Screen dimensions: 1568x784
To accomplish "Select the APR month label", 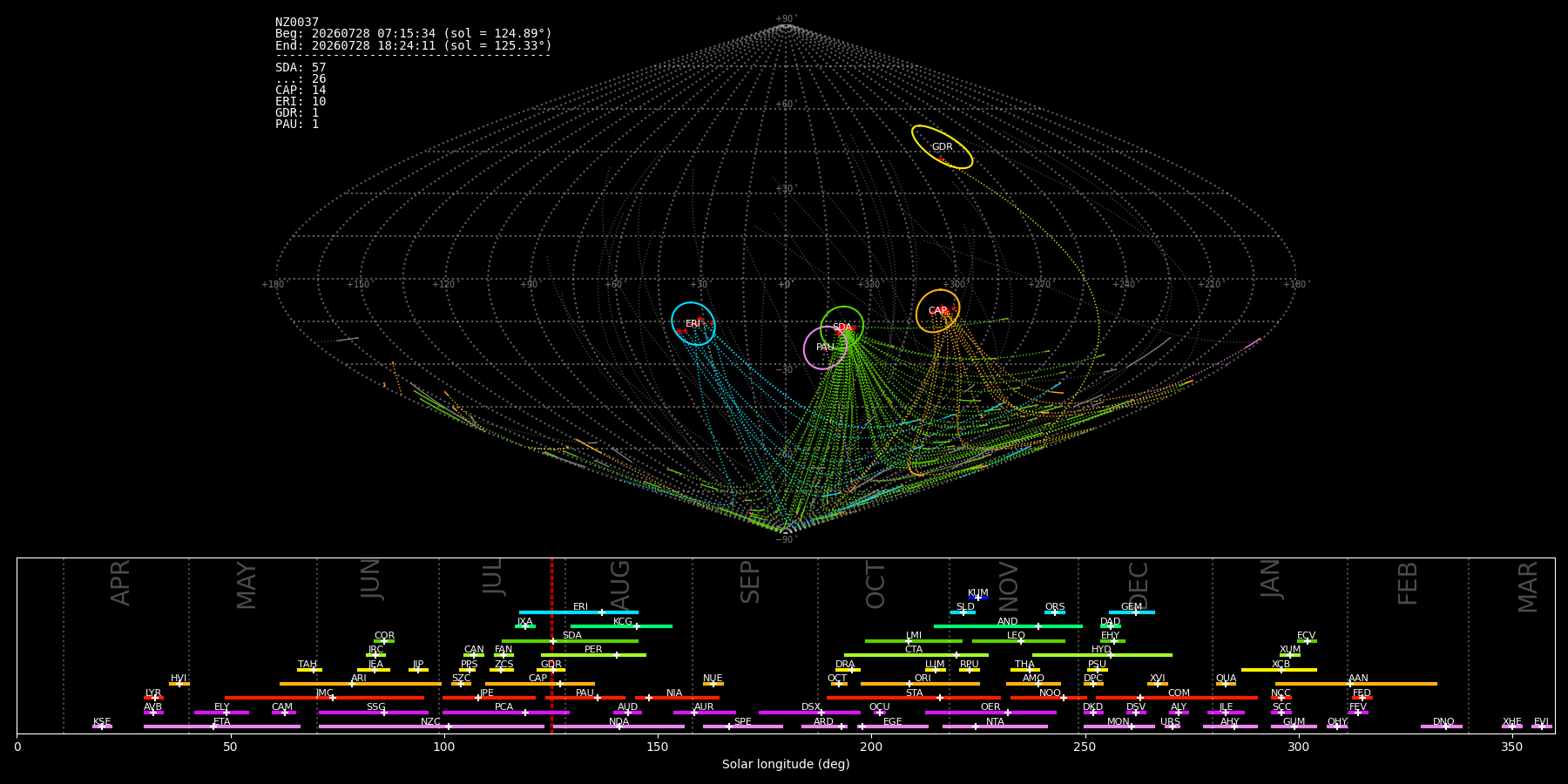I will pyautogui.click(x=121, y=583).
